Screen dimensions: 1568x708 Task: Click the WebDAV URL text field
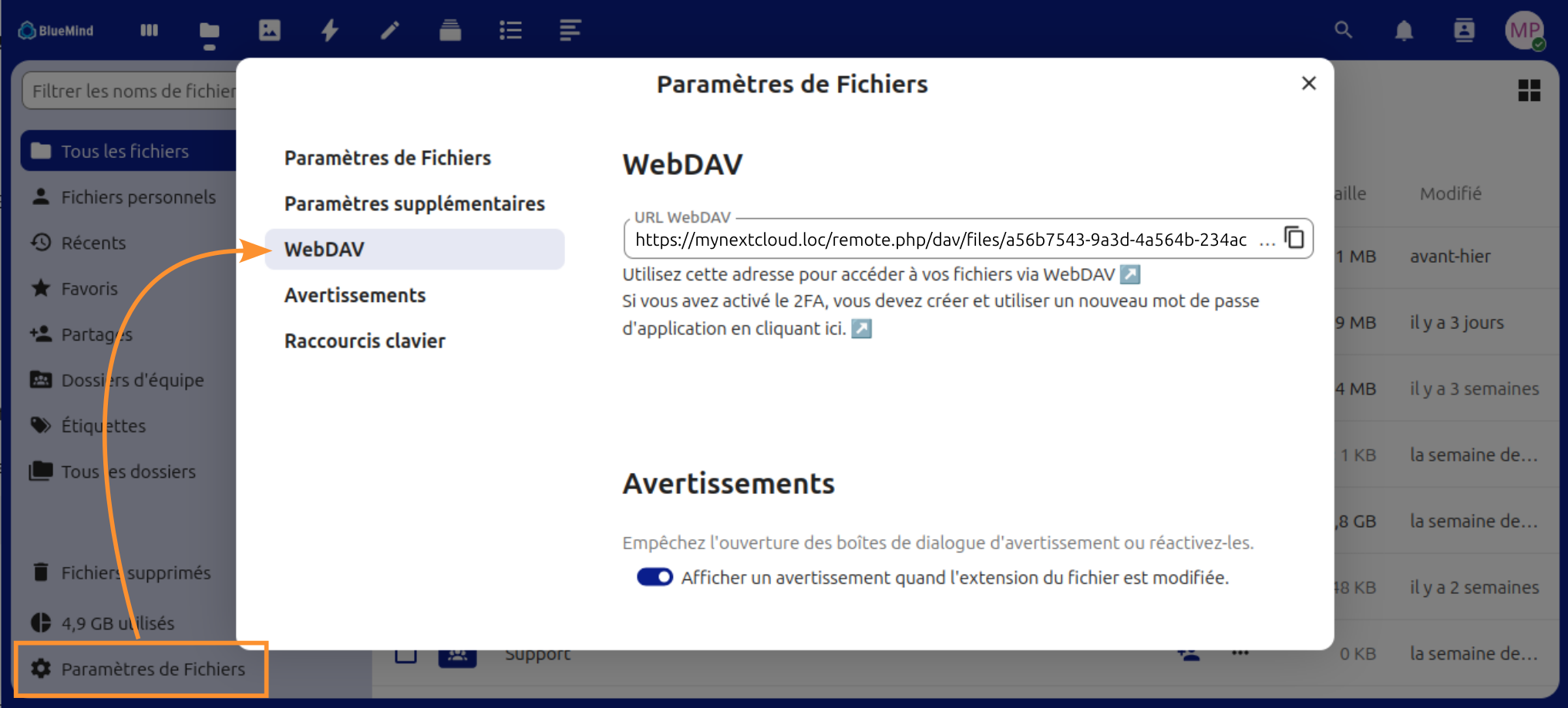coord(940,240)
